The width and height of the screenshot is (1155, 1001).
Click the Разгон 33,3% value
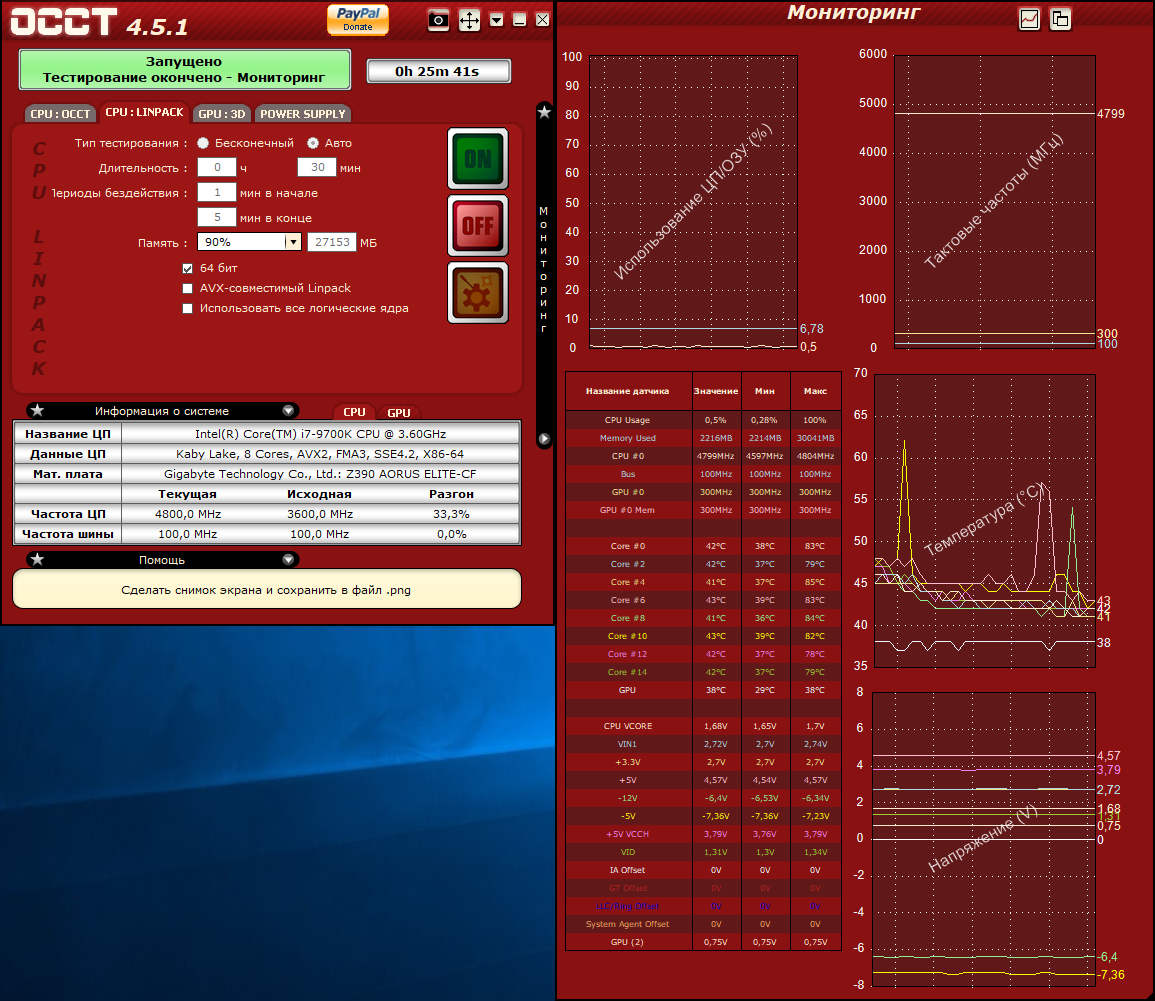[452, 513]
